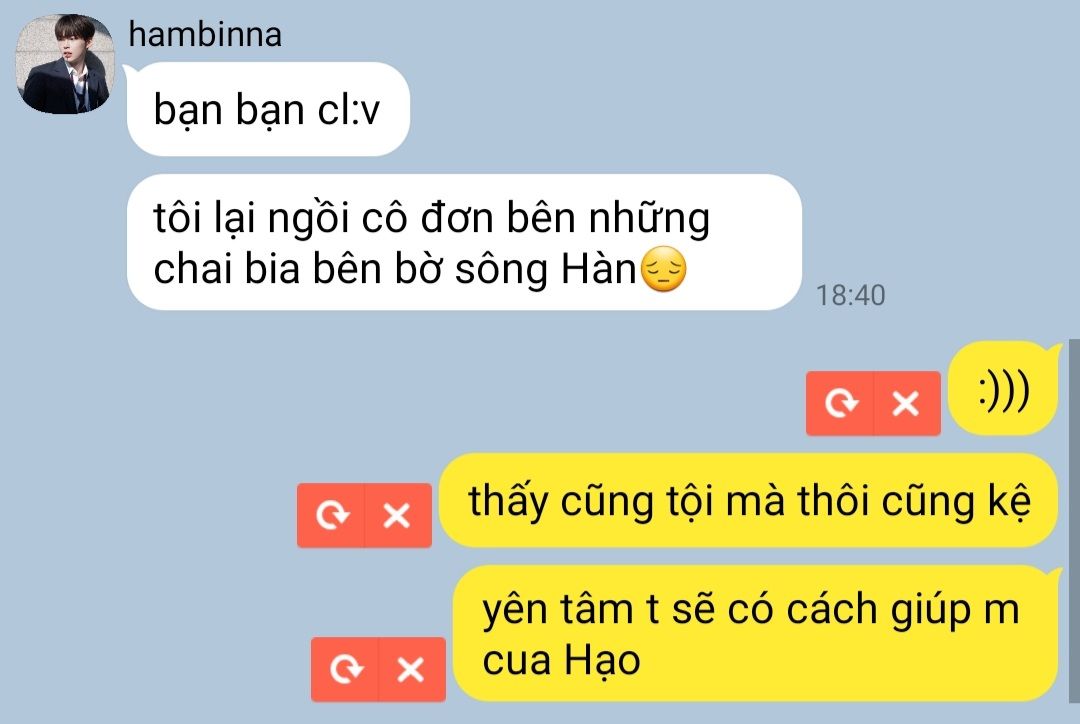Open hambinna's profile picture

point(65,64)
